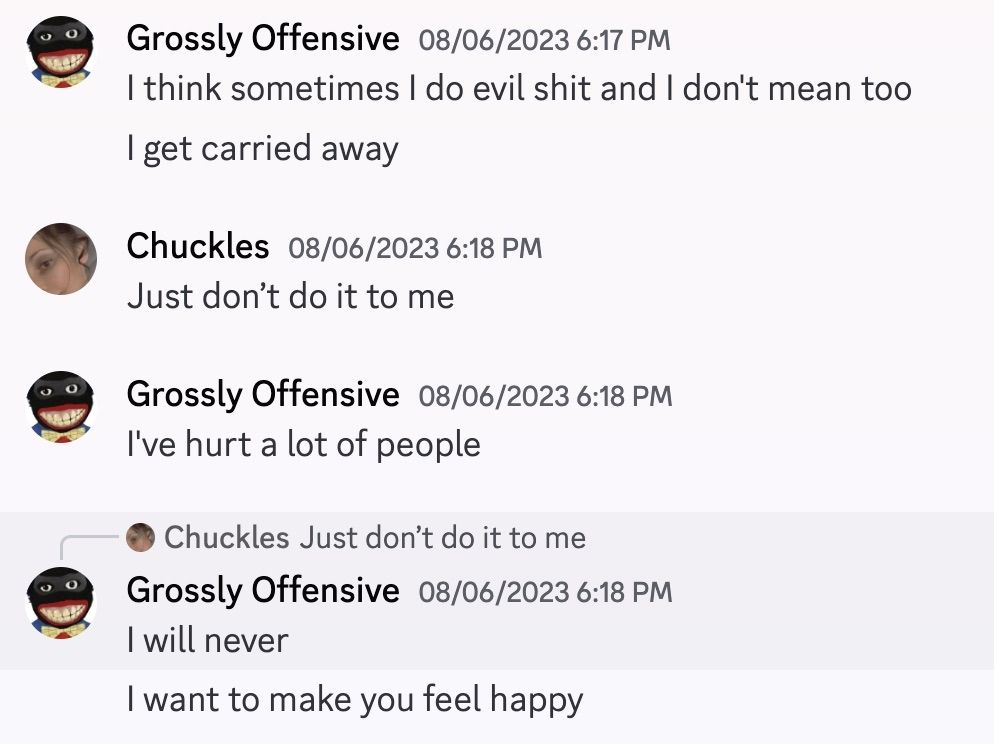Click Grossly Offensive username above "I've hurt"
Image resolution: width=994 pixels, height=744 pixels.
(x=263, y=394)
